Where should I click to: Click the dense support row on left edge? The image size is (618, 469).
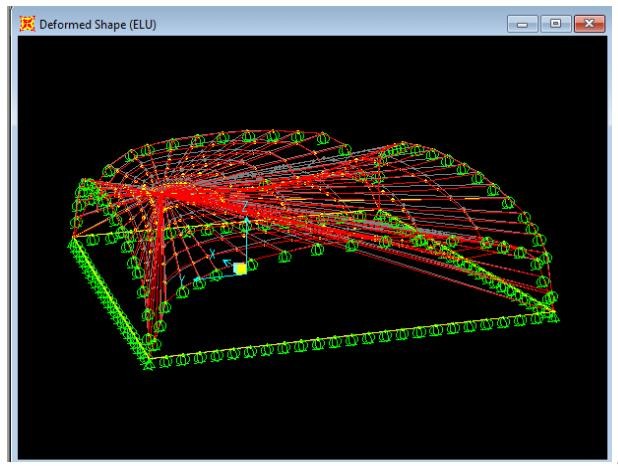click(x=110, y=300)
